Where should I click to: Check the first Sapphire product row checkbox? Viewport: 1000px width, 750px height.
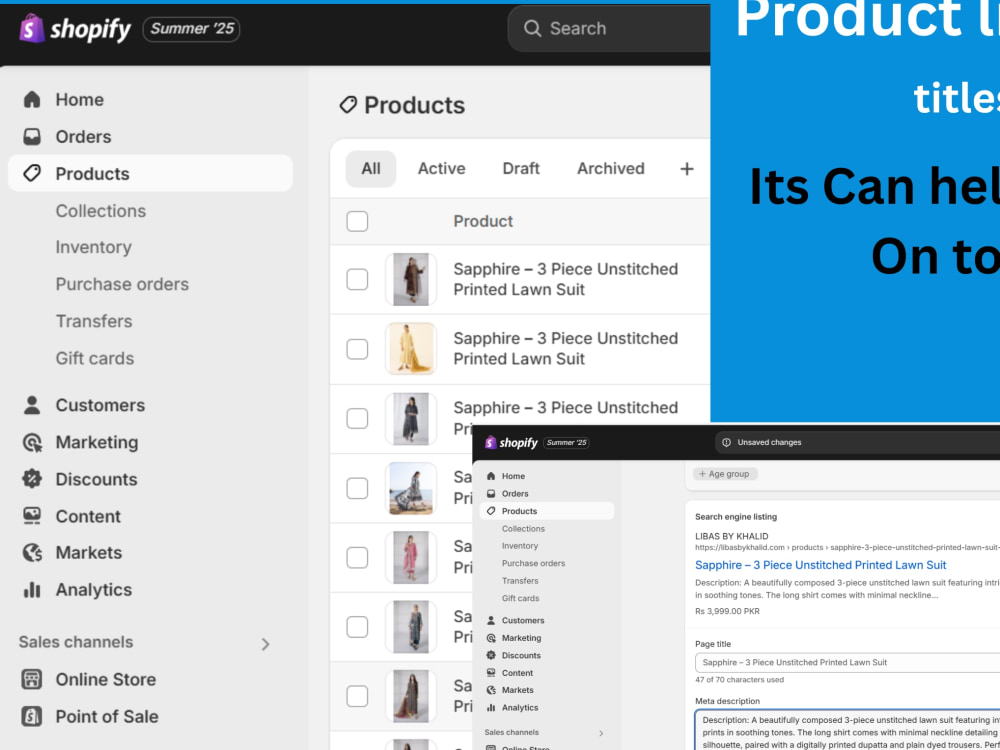coord(357,279)
